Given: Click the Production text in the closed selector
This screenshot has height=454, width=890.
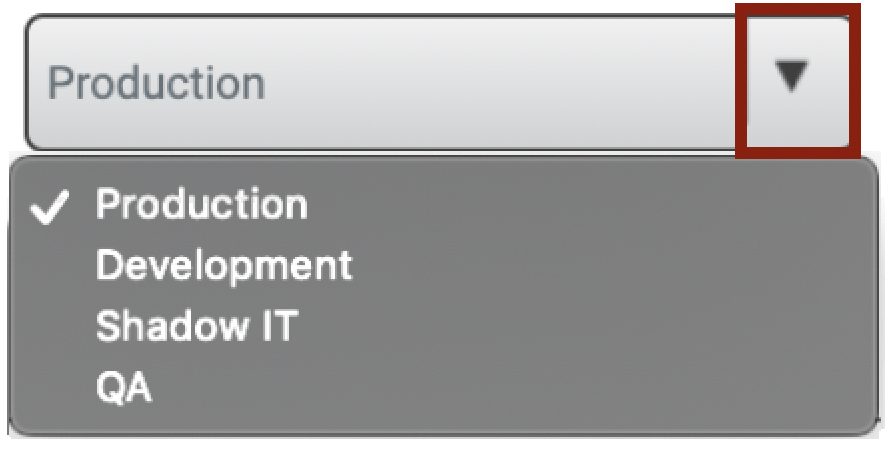Looking at the screenshot, I should 157,82.
